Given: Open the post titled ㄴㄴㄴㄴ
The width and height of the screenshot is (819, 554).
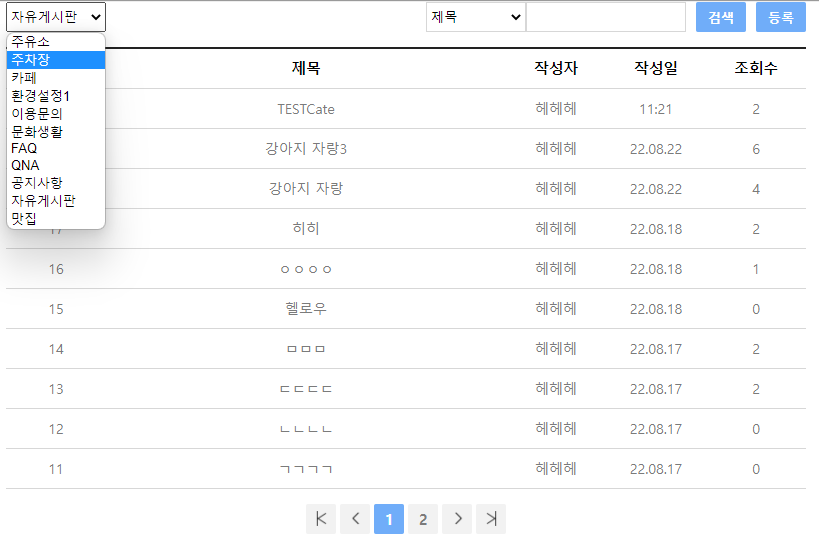Looking at the screenshot, I should [306, 429].
